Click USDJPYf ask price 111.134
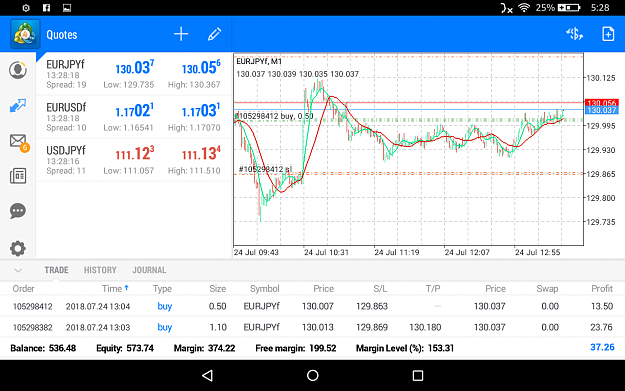The image size is (625, 391). [x=201, y=154]
